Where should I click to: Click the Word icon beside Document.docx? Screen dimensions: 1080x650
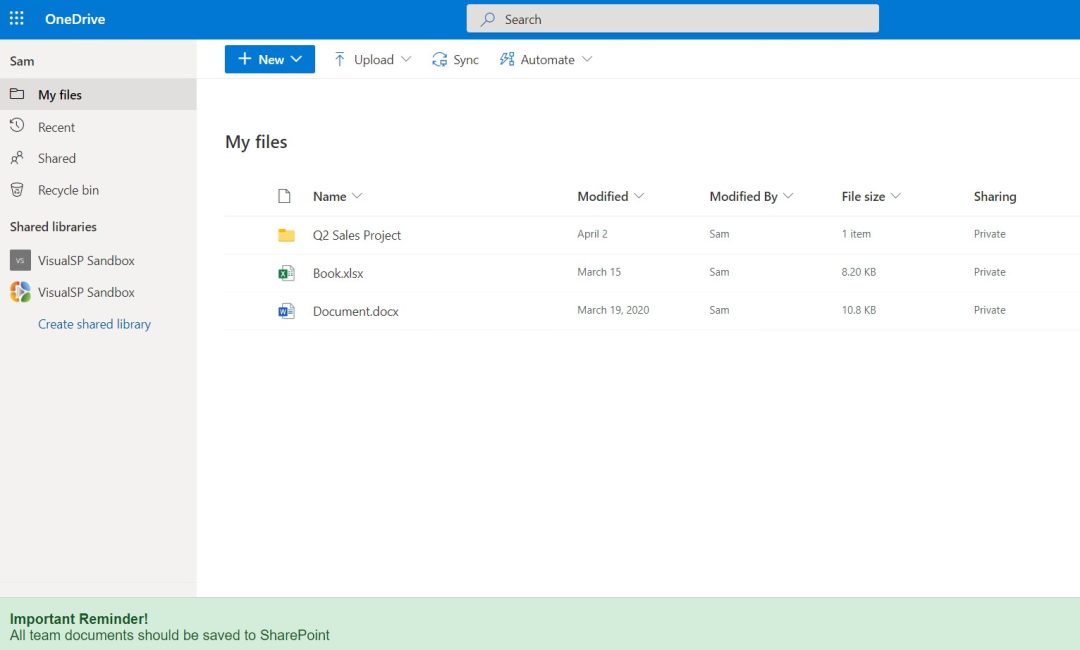coord(286,311)
